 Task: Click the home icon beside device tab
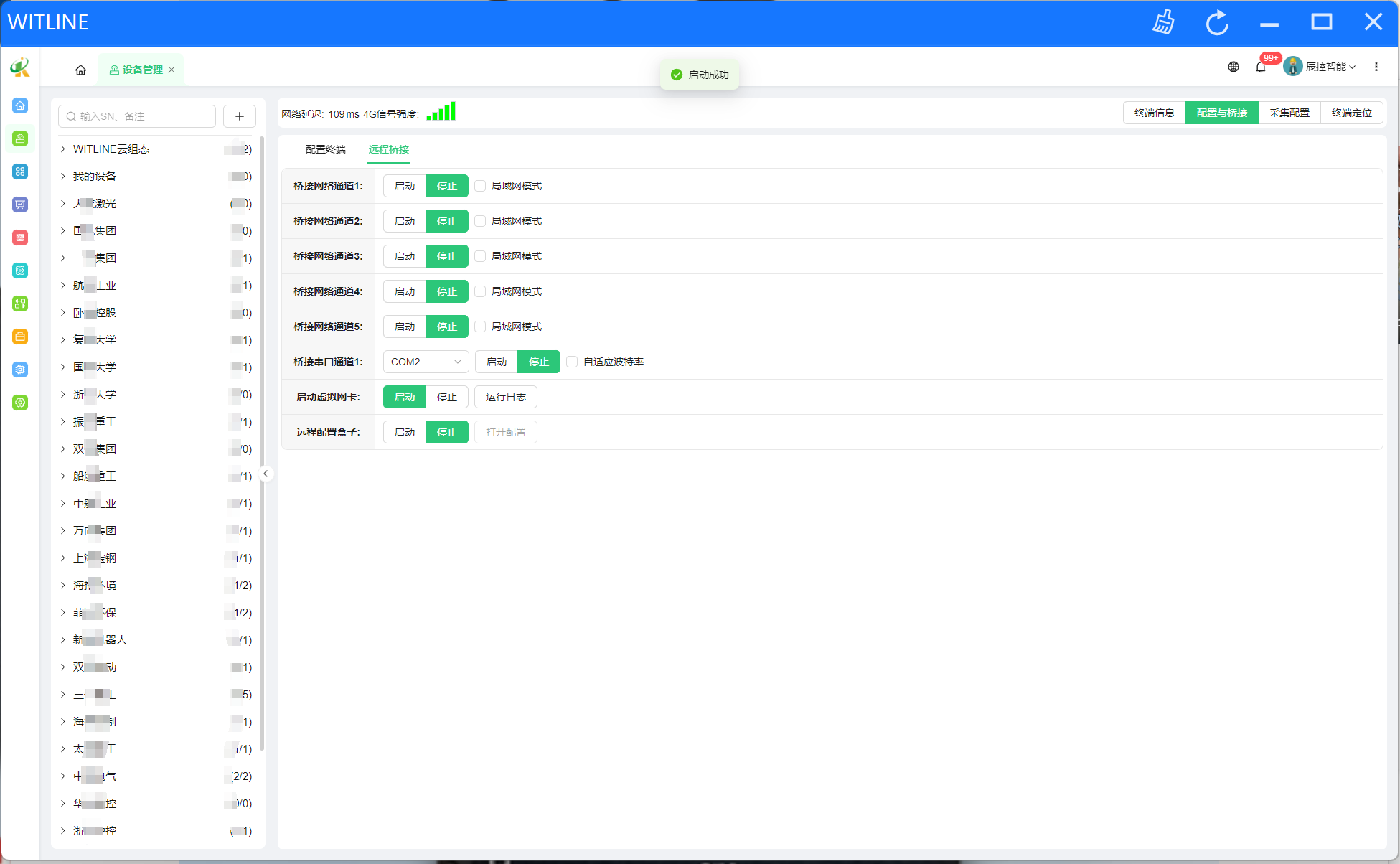point(80,70)
